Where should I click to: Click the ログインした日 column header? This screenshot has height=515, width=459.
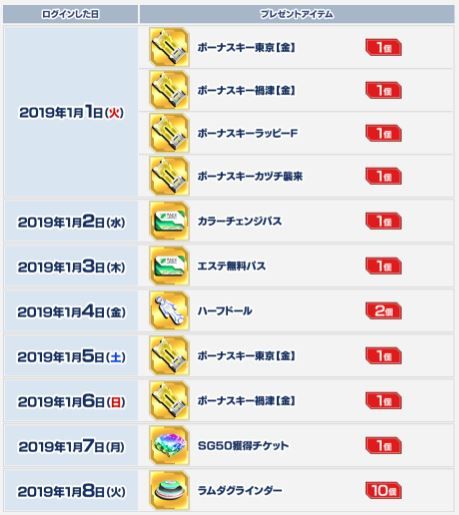coord(70,14)
